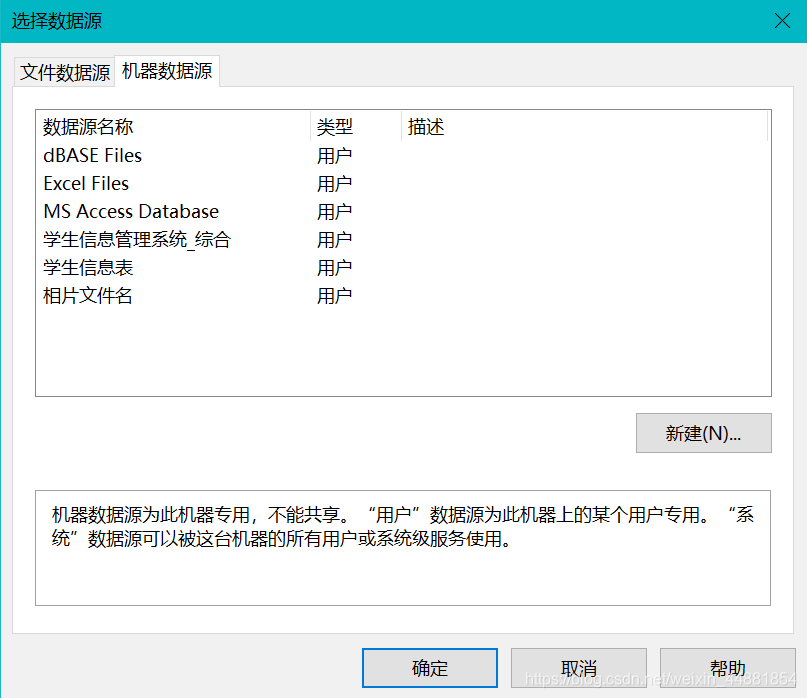Viewport: 807px width, 698px height.
Task: Select the MS Access Database entry
Action: point(131,211)
